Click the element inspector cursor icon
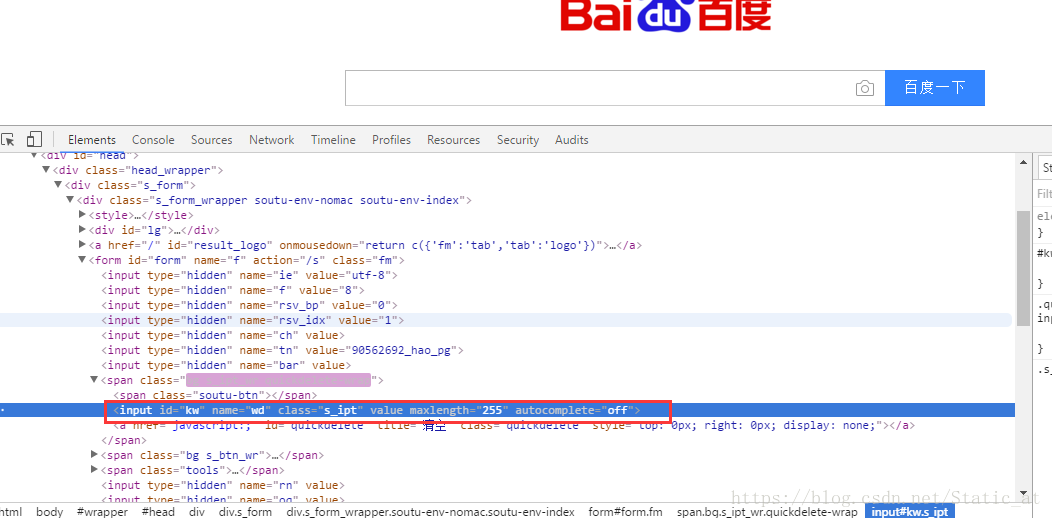 7,140
